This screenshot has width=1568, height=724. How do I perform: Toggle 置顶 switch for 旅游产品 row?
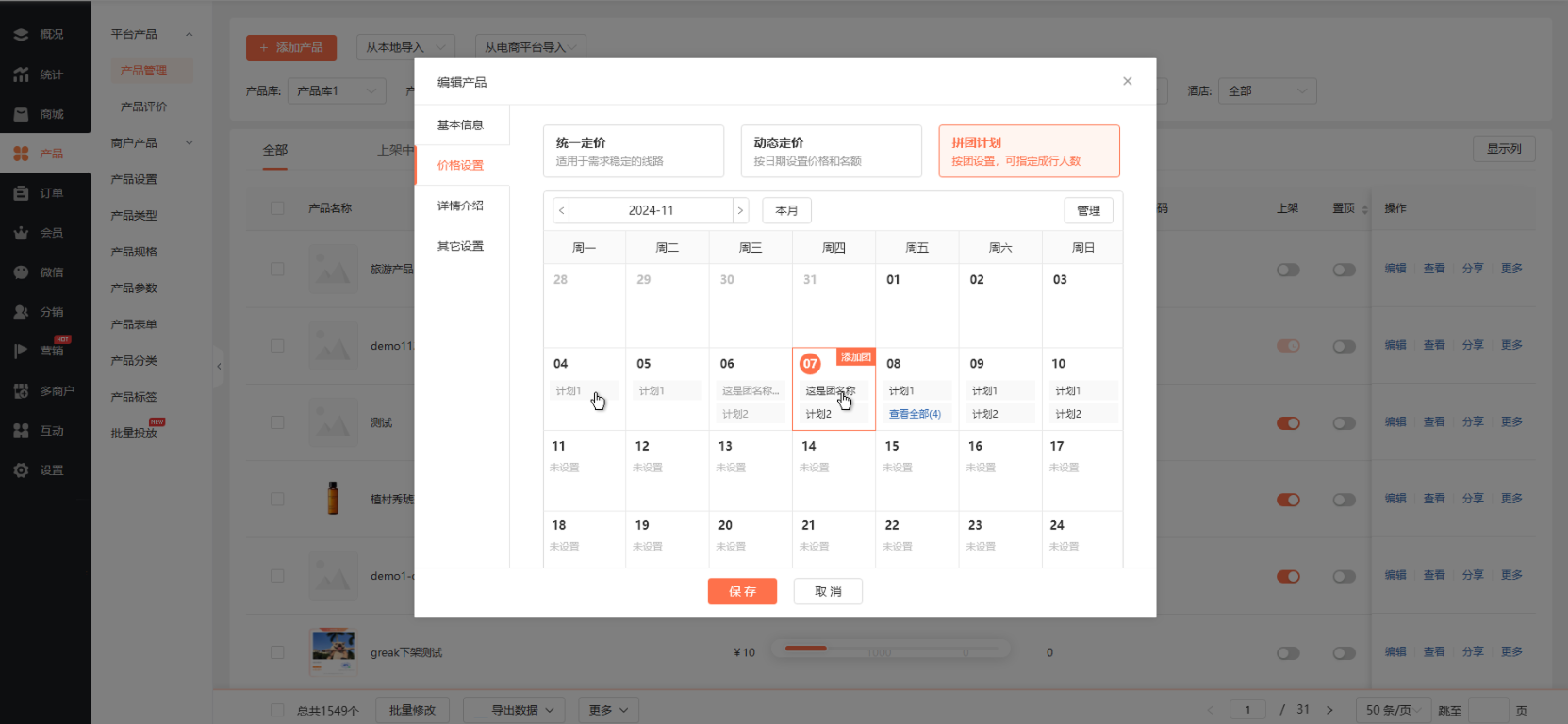[x=1345, y=270]
